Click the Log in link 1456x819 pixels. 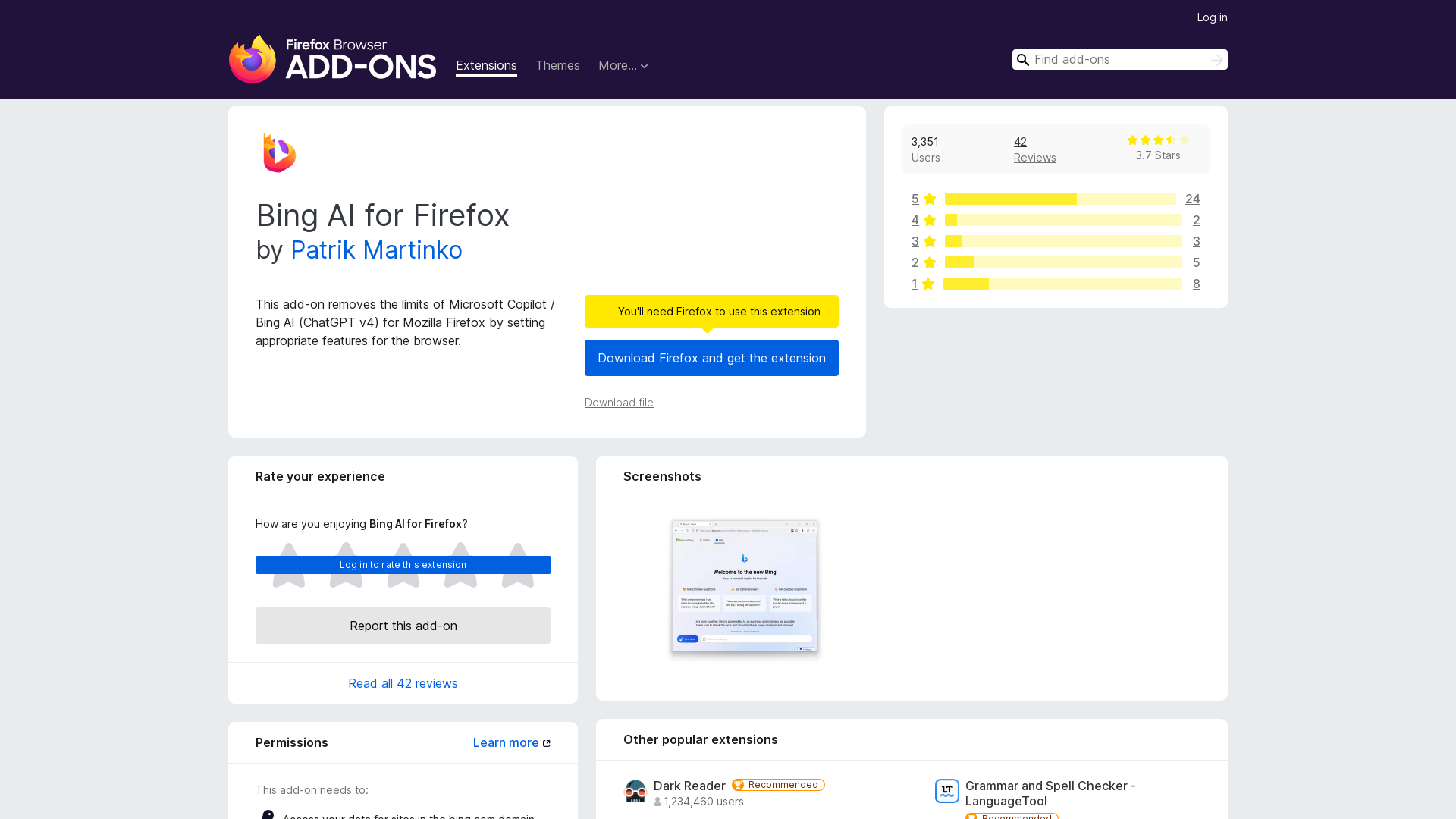tap(1212, 17)
